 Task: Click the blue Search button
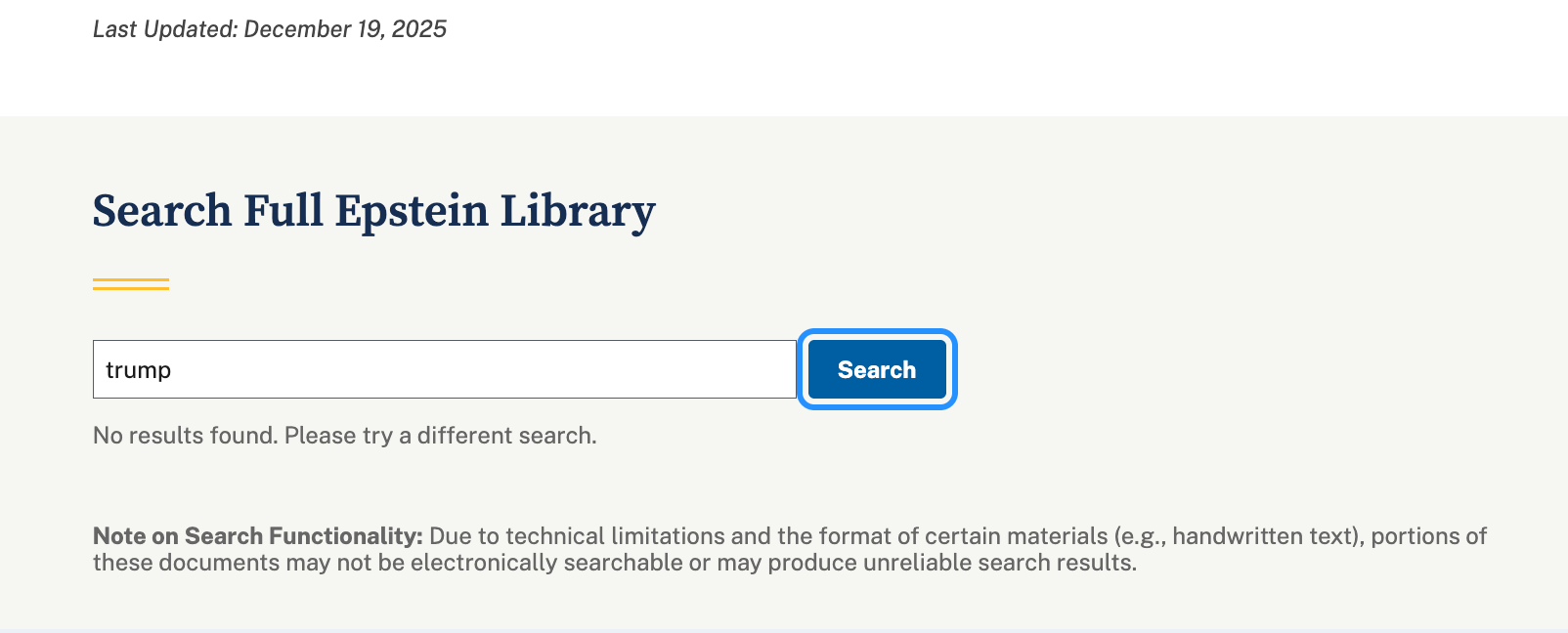(877, 369)
